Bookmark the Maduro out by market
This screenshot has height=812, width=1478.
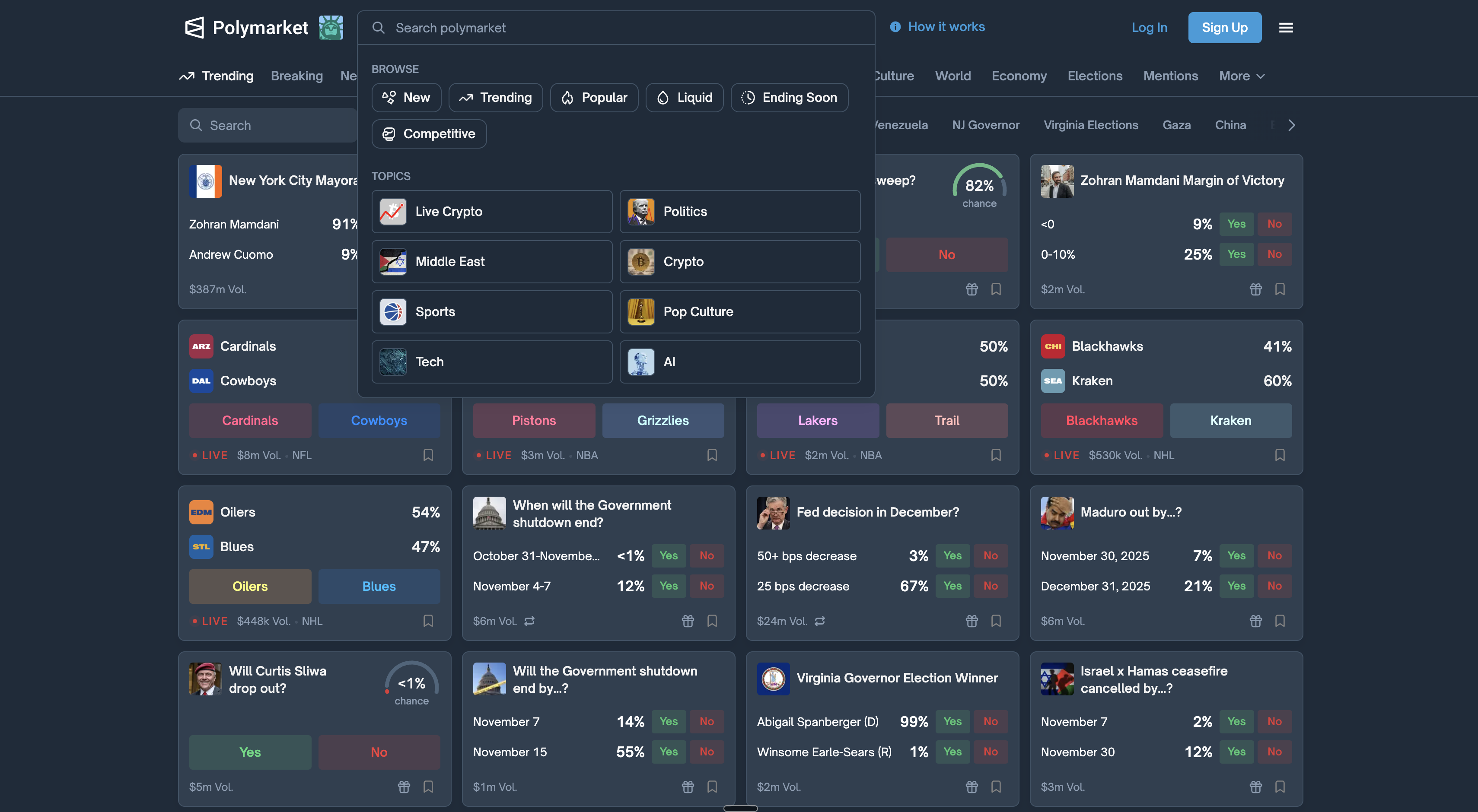coord(1280,621)
